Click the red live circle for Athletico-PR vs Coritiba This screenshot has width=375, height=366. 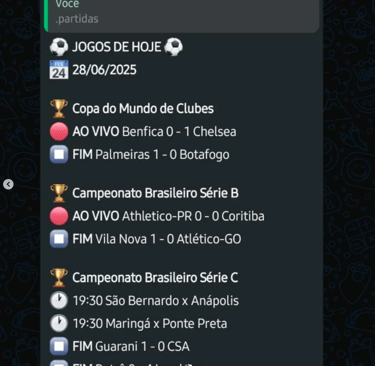59,216
